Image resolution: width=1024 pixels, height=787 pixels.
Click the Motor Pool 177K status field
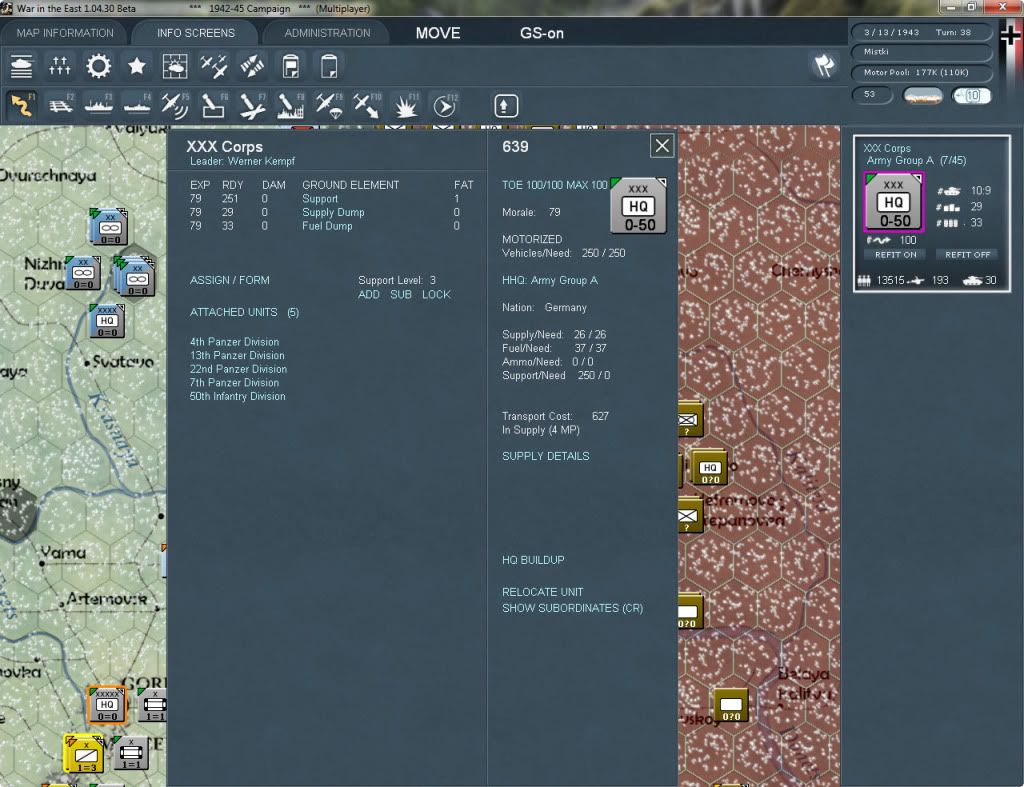tap(921, 72)
